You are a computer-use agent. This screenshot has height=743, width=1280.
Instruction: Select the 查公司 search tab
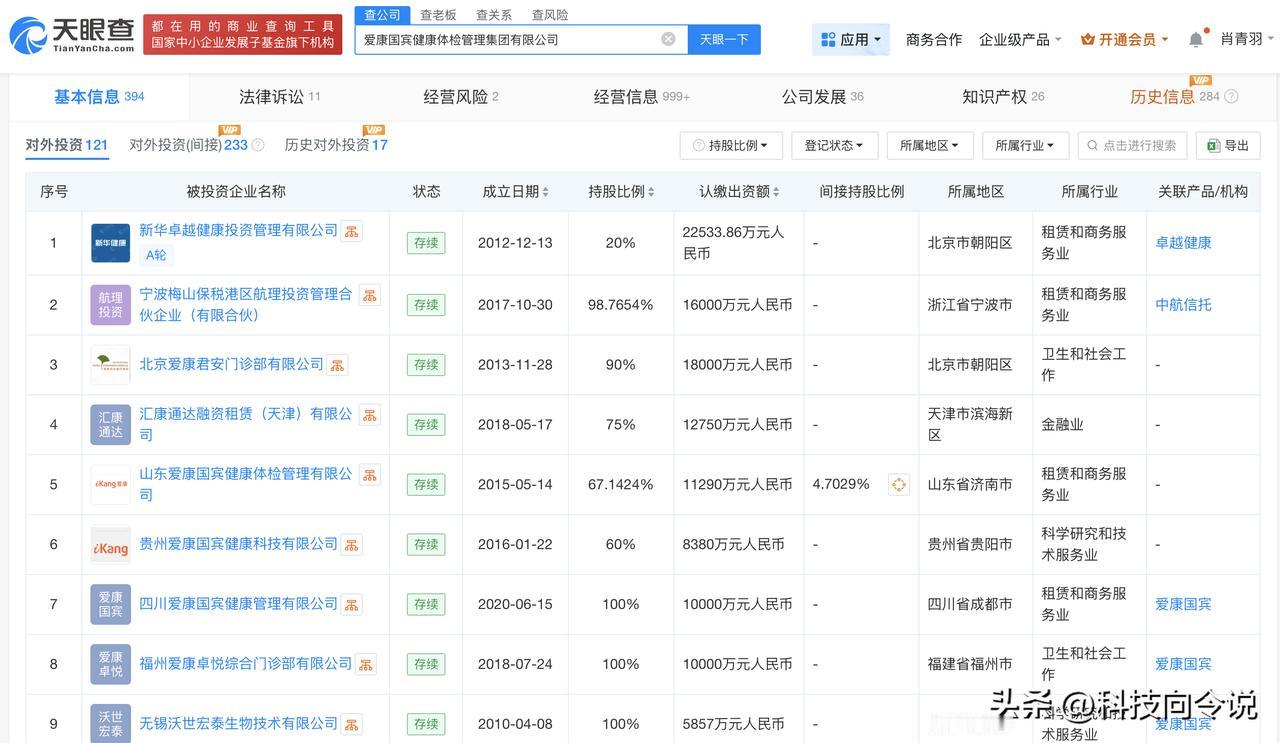(382, 15)
